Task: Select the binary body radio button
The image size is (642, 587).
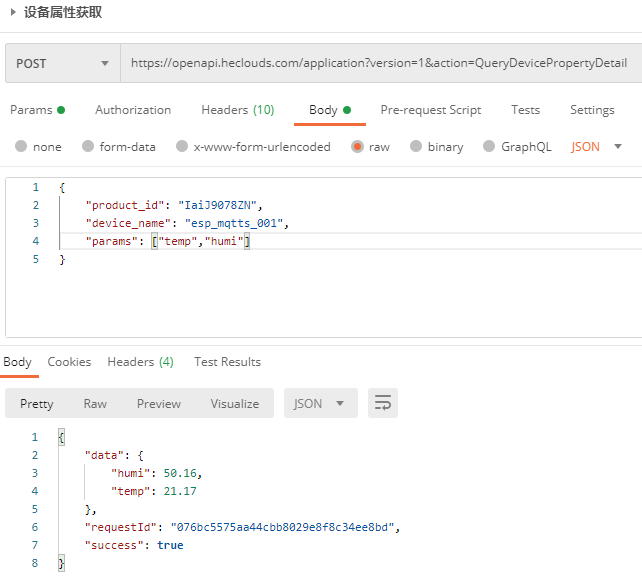Action: 416,147
